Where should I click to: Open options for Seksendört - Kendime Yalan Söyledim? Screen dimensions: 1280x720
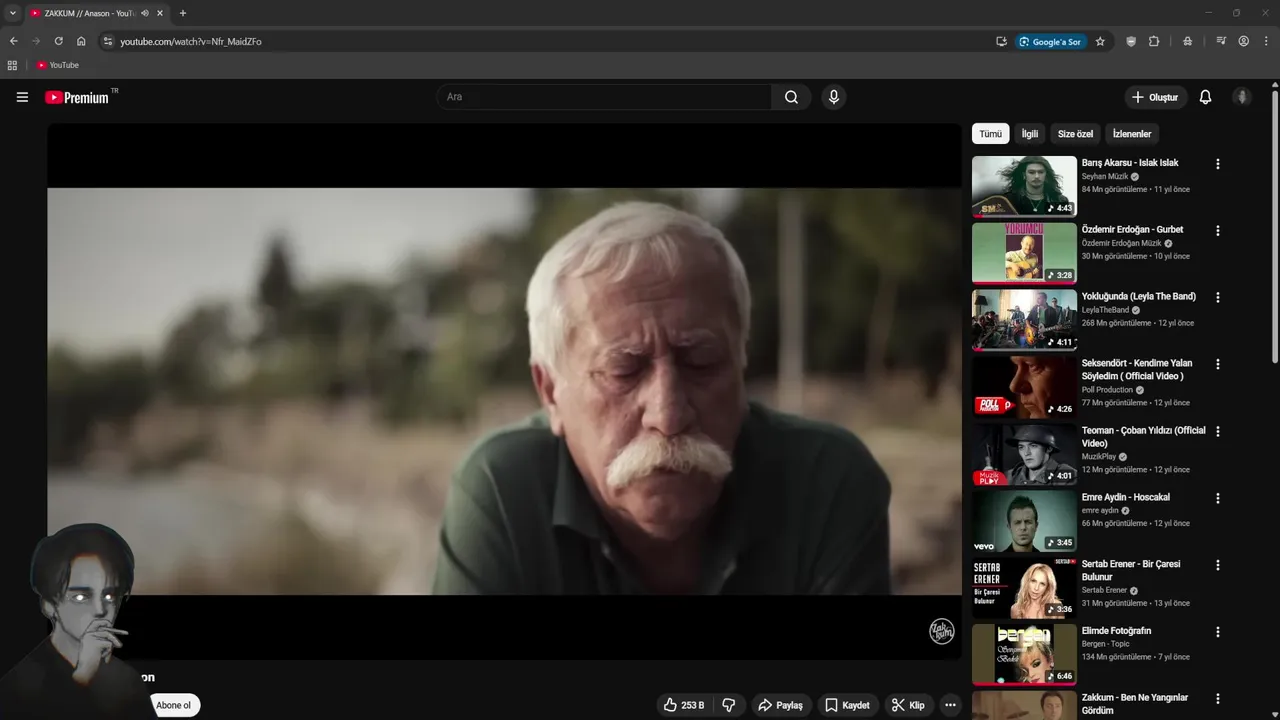[1217, 365]
